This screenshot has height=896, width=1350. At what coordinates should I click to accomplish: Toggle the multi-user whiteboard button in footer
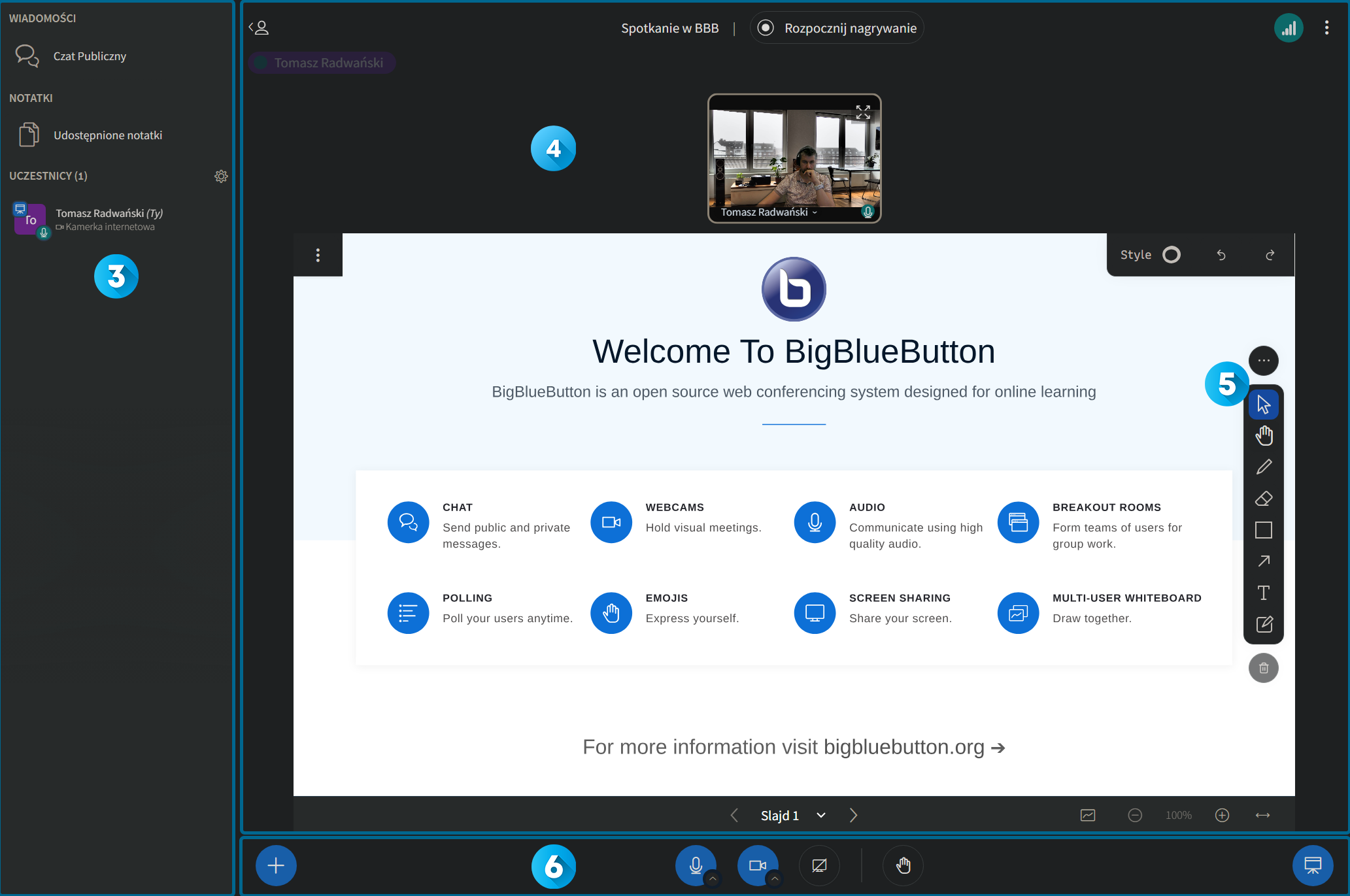tap(1088, 815)
